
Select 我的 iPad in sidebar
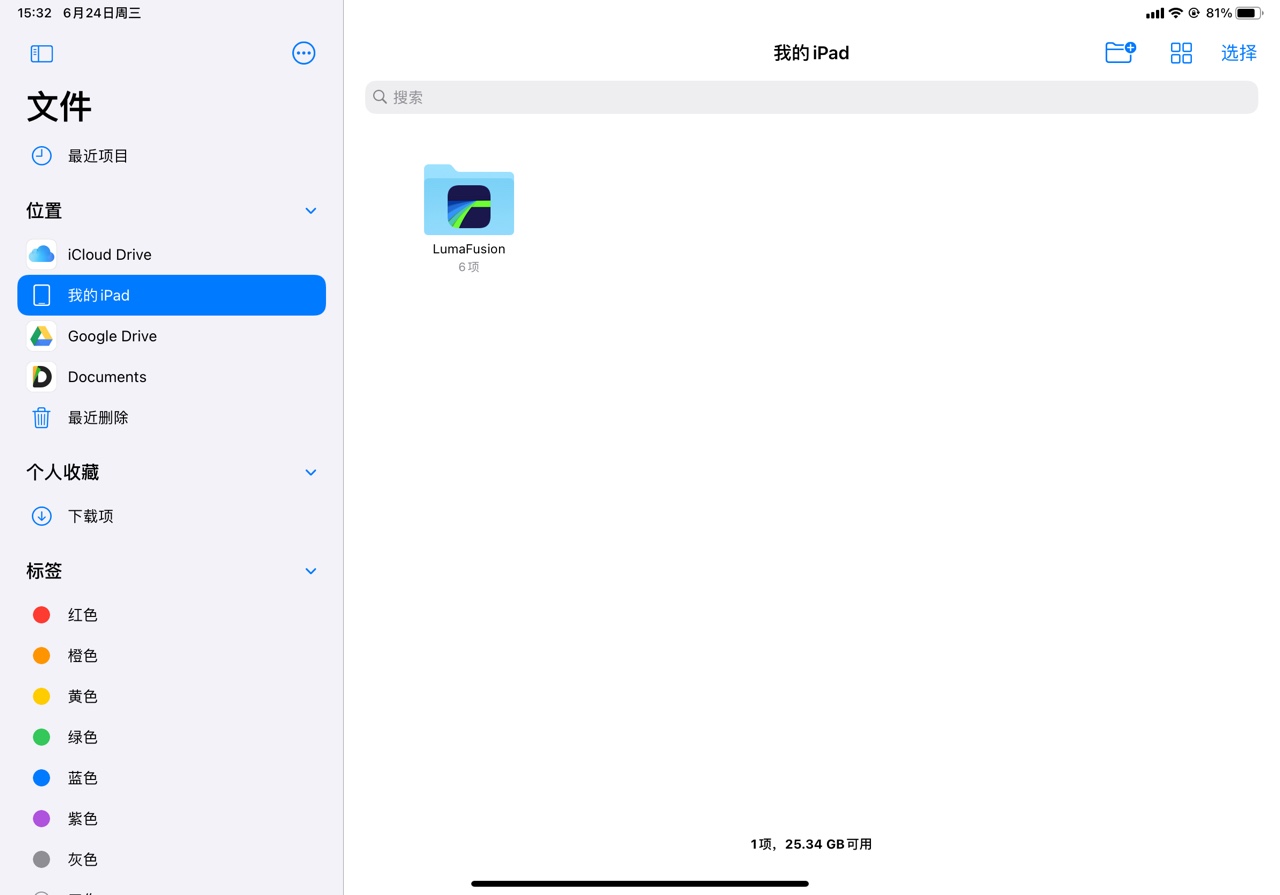[171, 295]
